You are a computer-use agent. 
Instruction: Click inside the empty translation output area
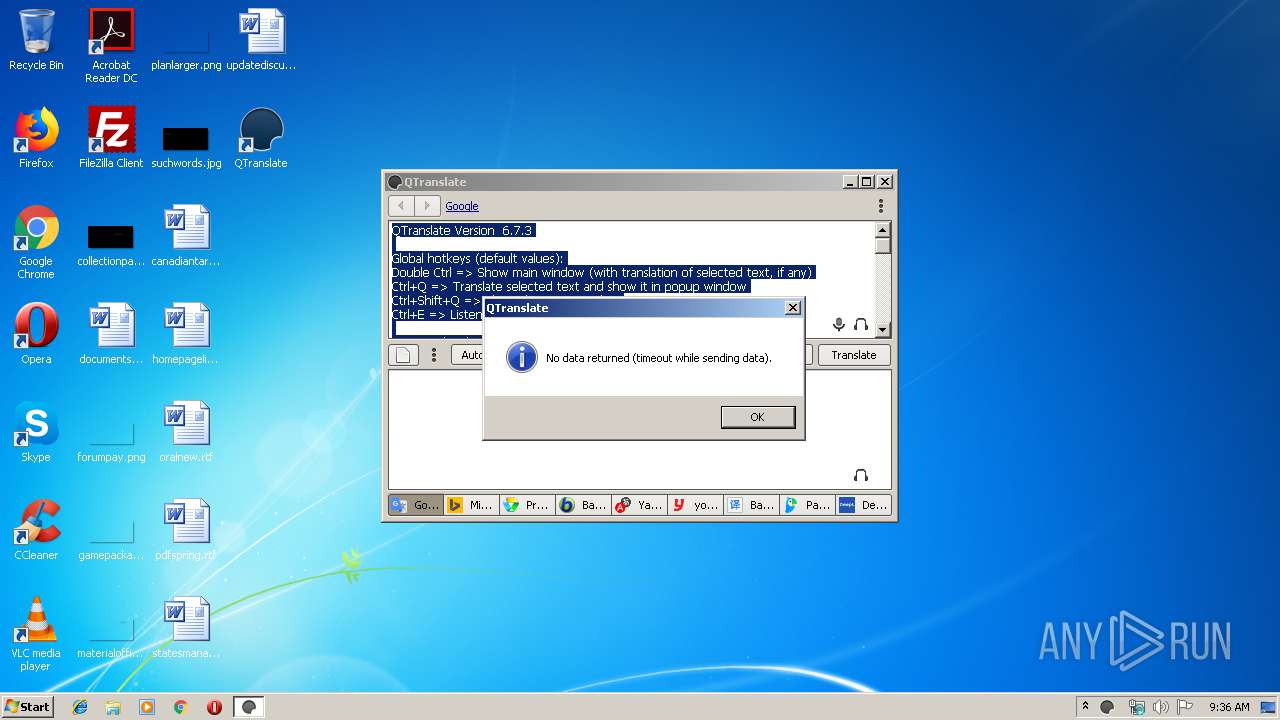639,430
